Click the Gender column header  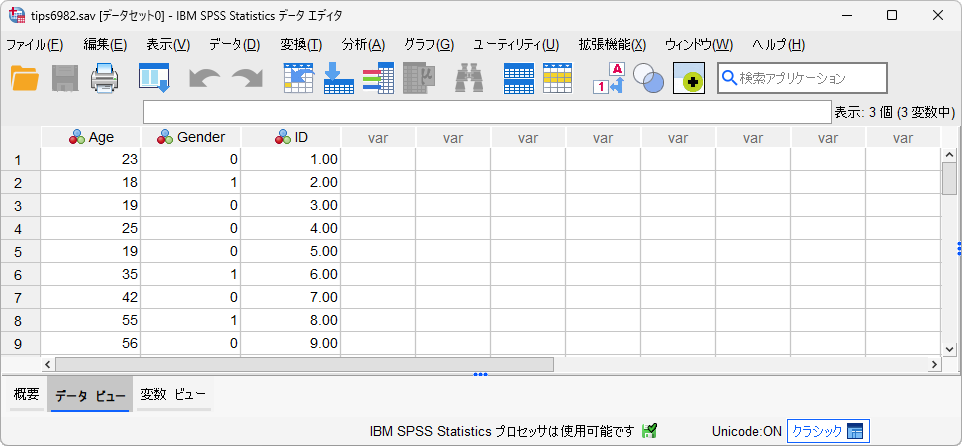(191, 137)
